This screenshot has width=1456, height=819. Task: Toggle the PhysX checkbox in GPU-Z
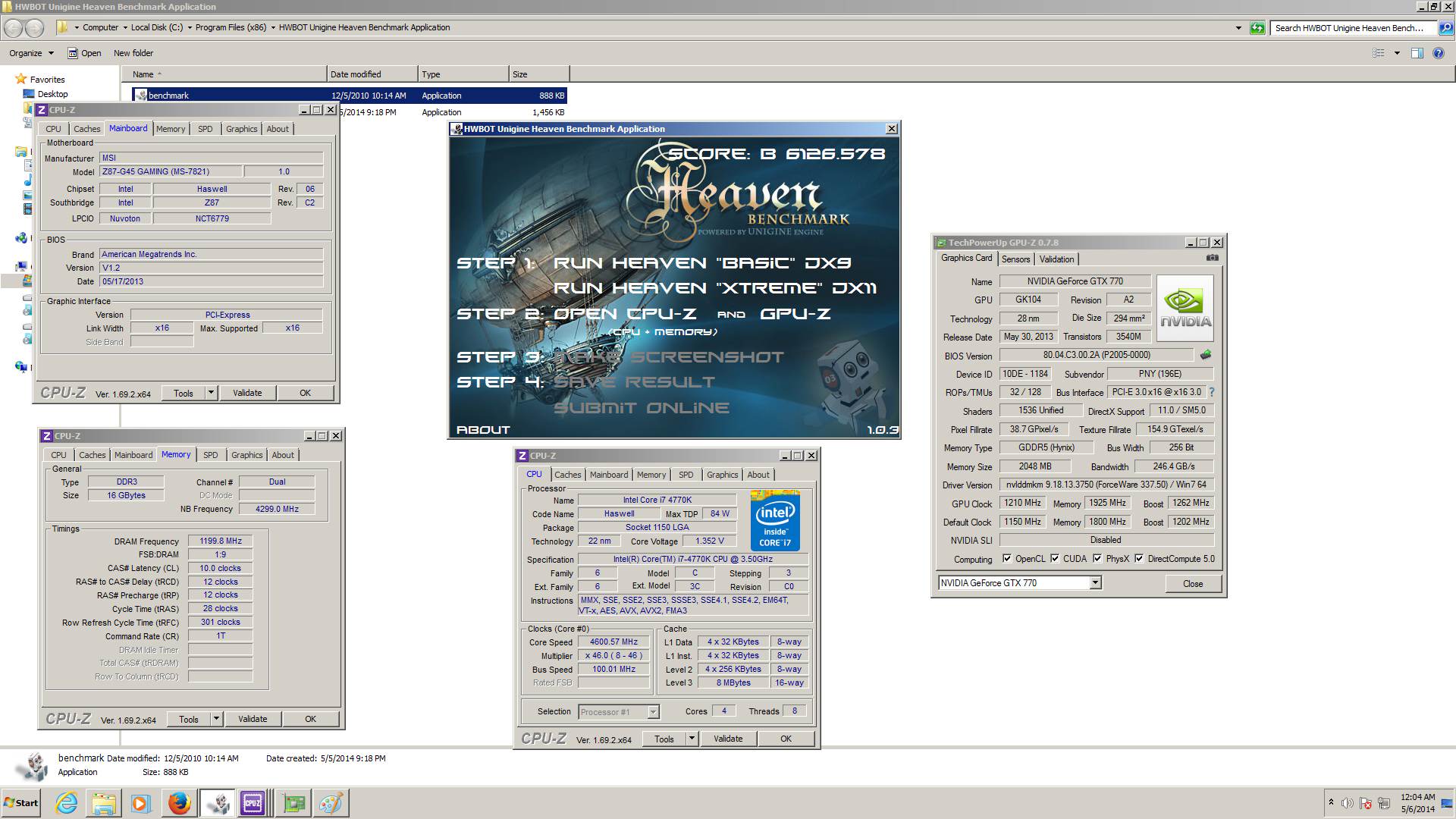pyautogui.click(x=1097, y=559)
